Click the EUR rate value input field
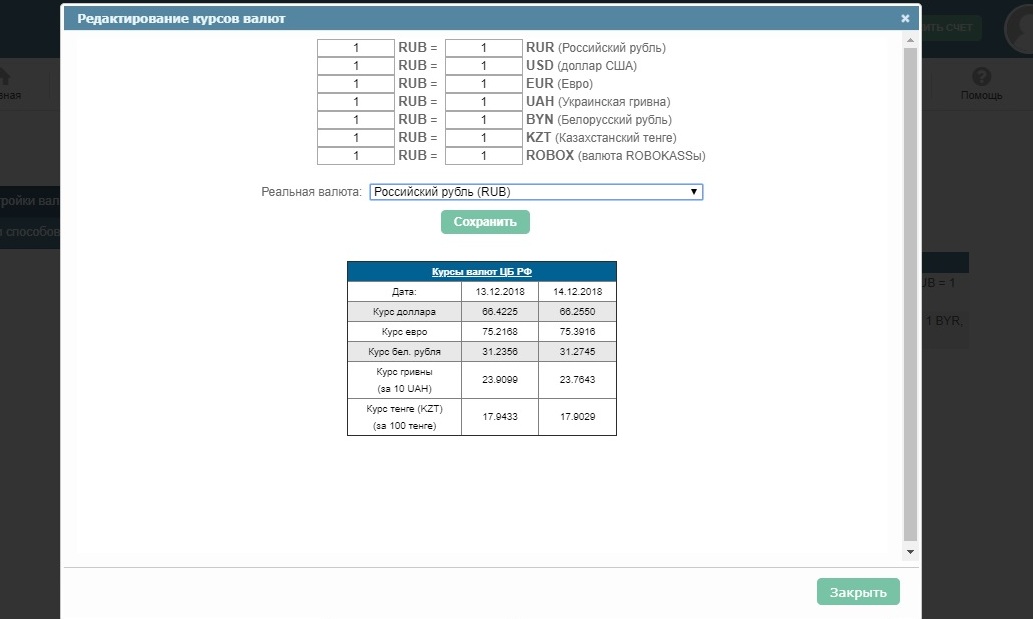The width and height of the screenshot is (1033, 619). click(x=484, y=84)
